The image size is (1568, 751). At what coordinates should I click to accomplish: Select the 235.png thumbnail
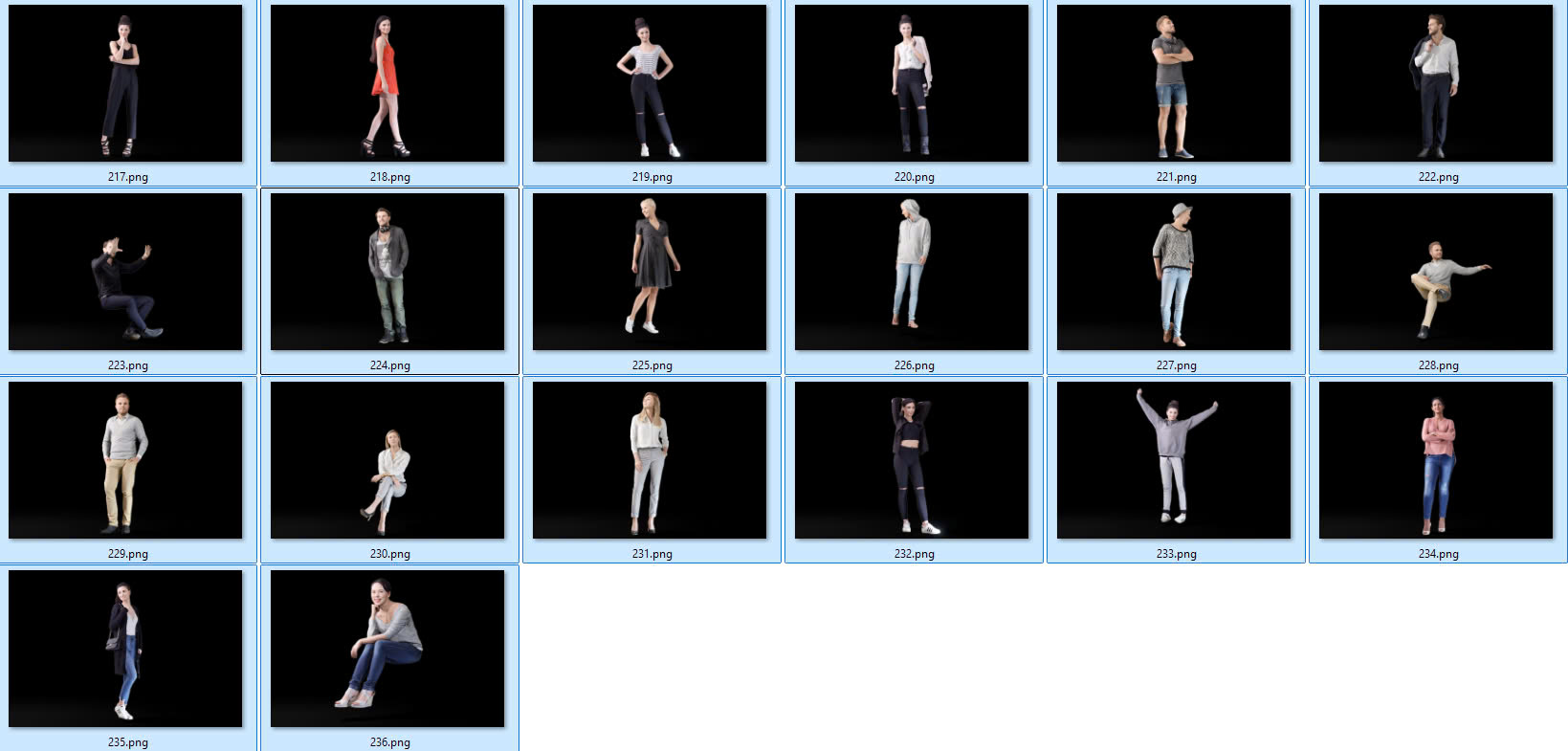(125, 649)
